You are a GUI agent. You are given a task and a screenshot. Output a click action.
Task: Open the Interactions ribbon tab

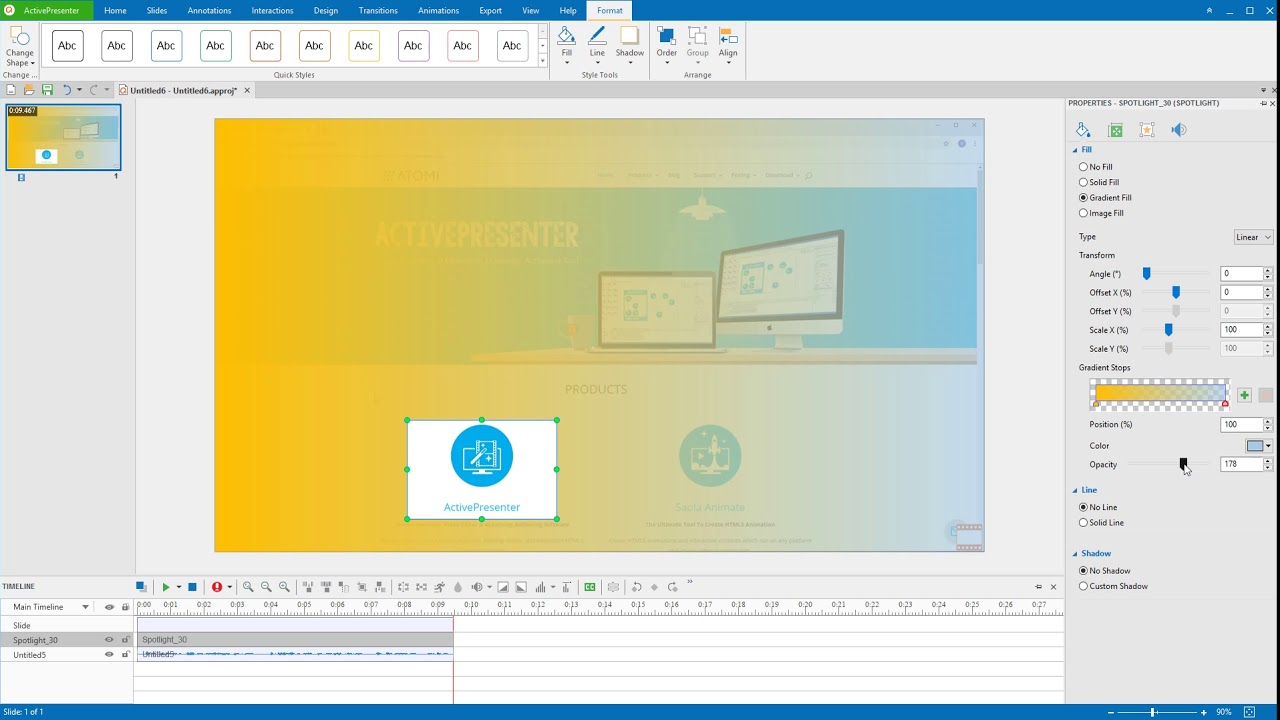pos(272,10)
